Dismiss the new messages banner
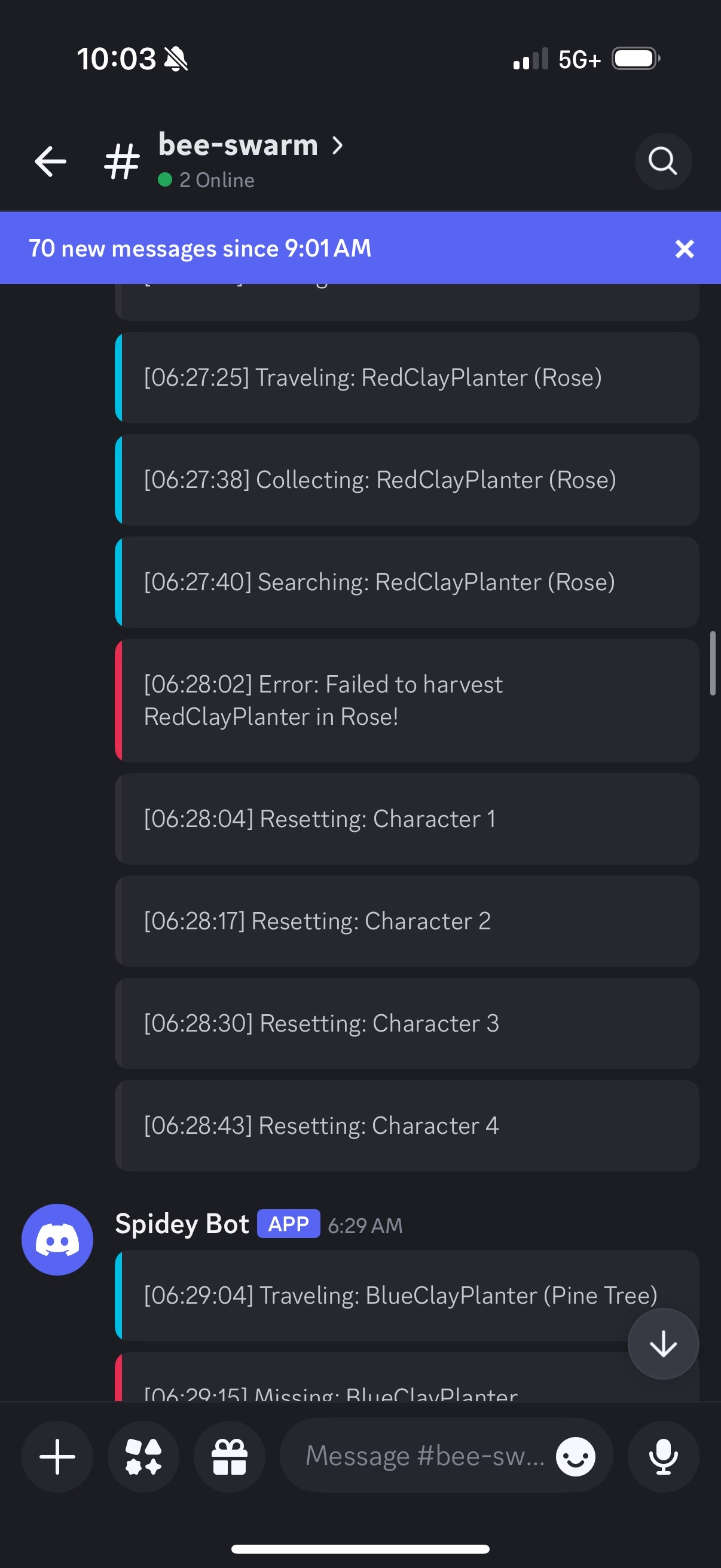Viewport: 721px width, 1568px height. click(x=685, y=248)
